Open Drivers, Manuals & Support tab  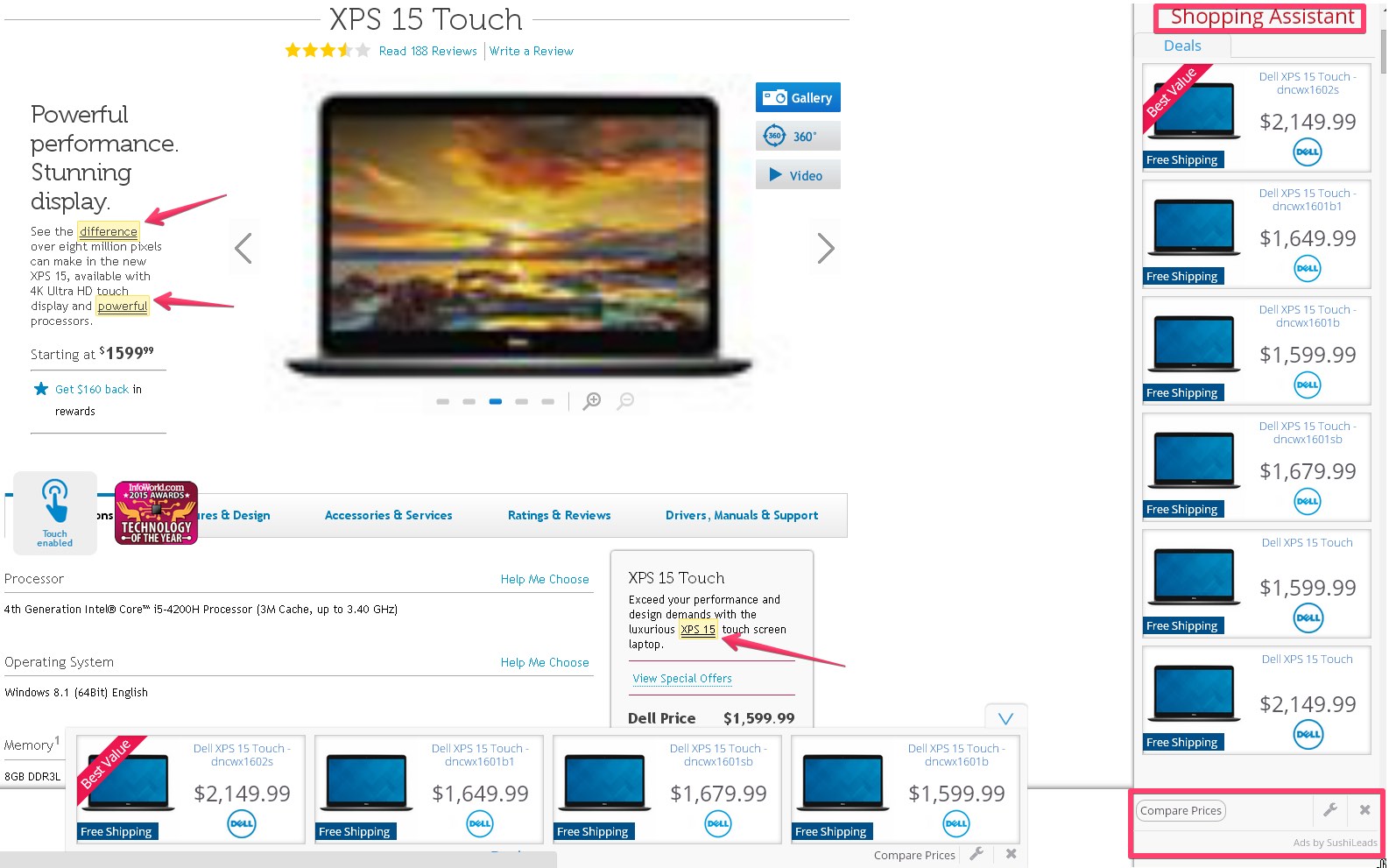741,515
